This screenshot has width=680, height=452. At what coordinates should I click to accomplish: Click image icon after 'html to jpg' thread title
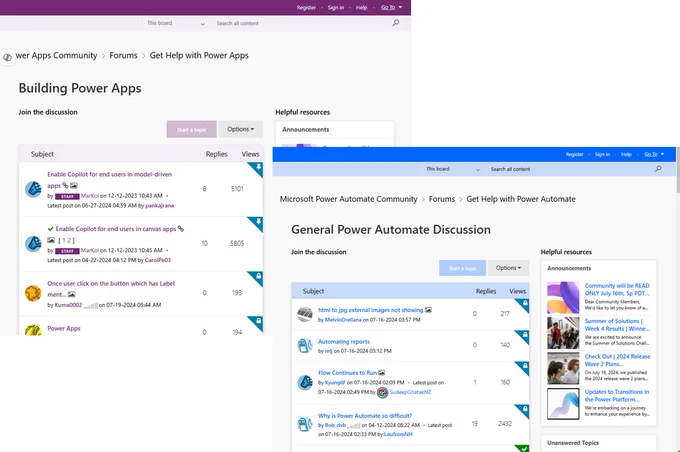click(428, 310)
